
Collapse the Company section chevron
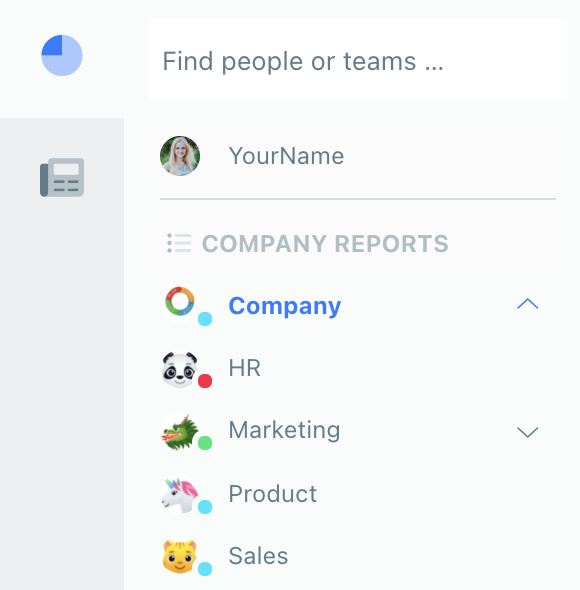click(528, 304)
